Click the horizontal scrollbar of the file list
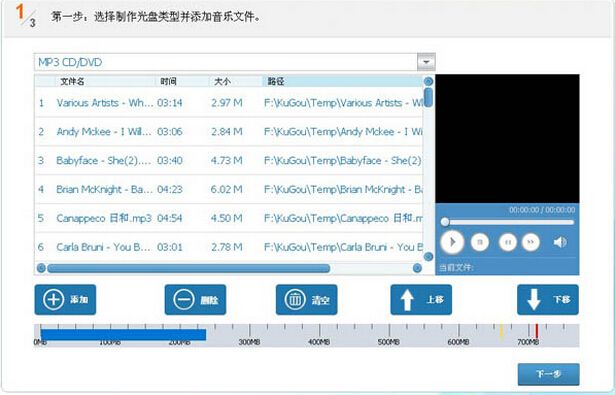The width and height of the screenshot is (615, 395). coord(188,268)
